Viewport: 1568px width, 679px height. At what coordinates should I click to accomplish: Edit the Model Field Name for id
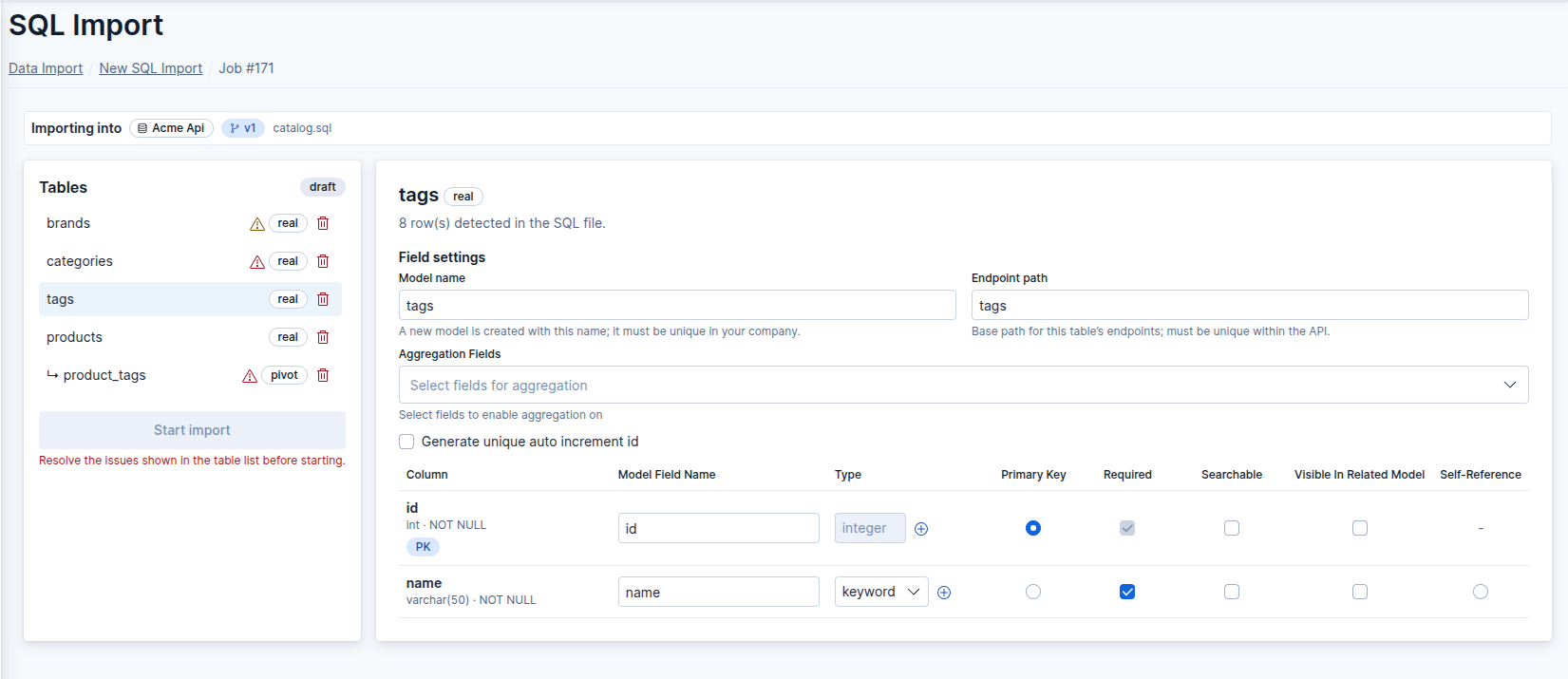(x=719, y=528)
